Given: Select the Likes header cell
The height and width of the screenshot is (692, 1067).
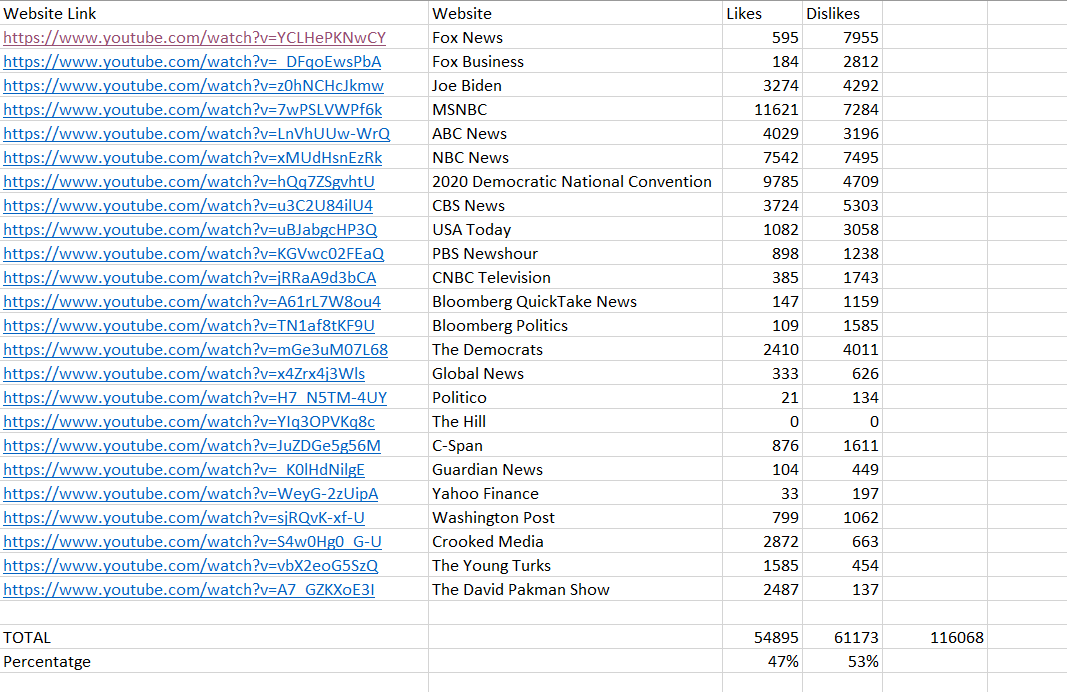Looking at the screenshot, I should point(763,13).
